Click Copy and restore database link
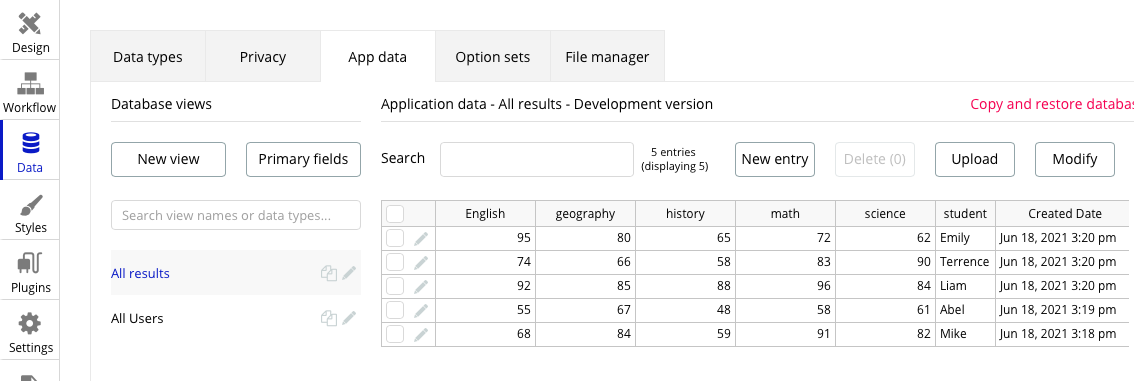The width and height of the screenshot is (1134, 381). 1052,104
